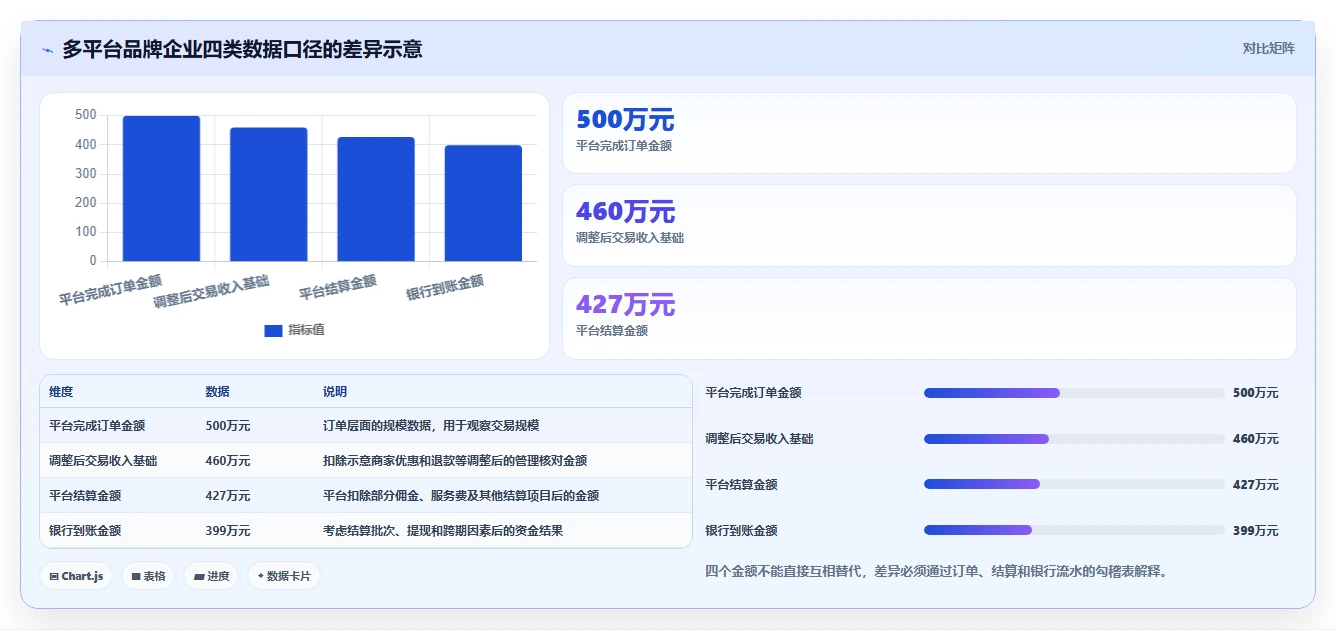The height and width of the screenshot is (630, 1336).
Task: Click the blue legend swatch for 指标值
Action: coord(273,331)
